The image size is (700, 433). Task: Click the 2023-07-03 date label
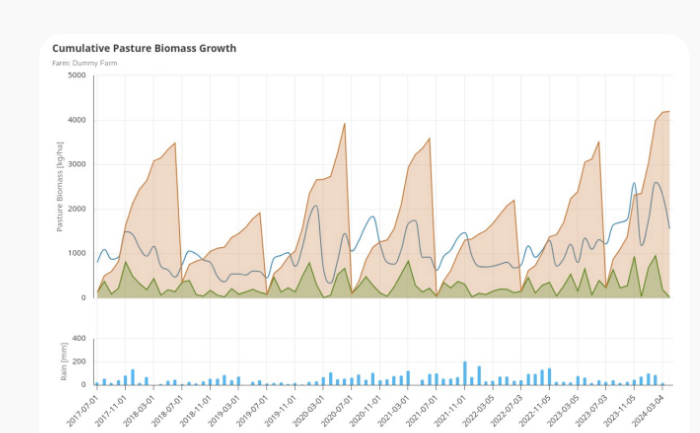pos(592,411)
